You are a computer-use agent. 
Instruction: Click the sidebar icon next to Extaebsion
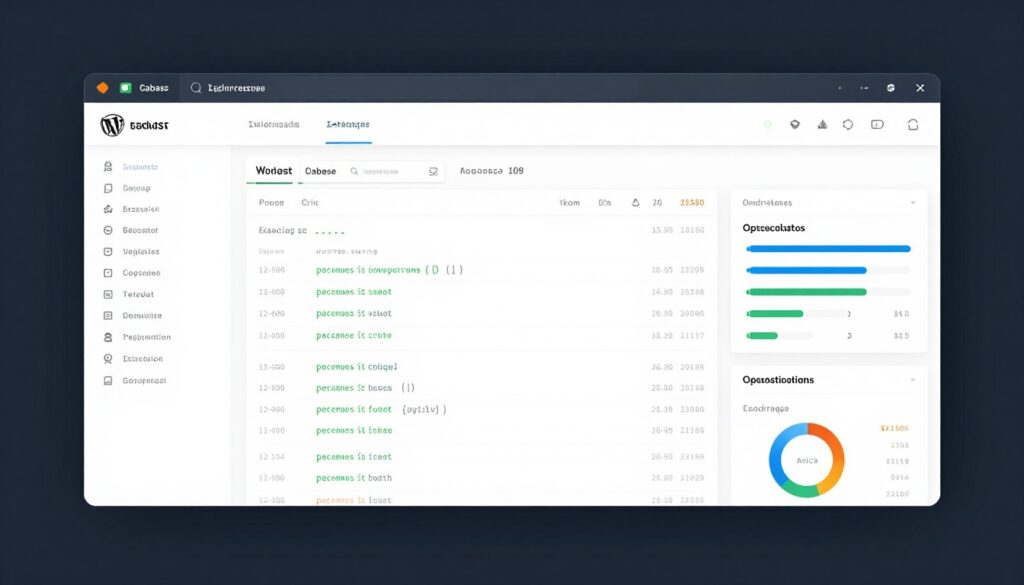click(108, 358)
